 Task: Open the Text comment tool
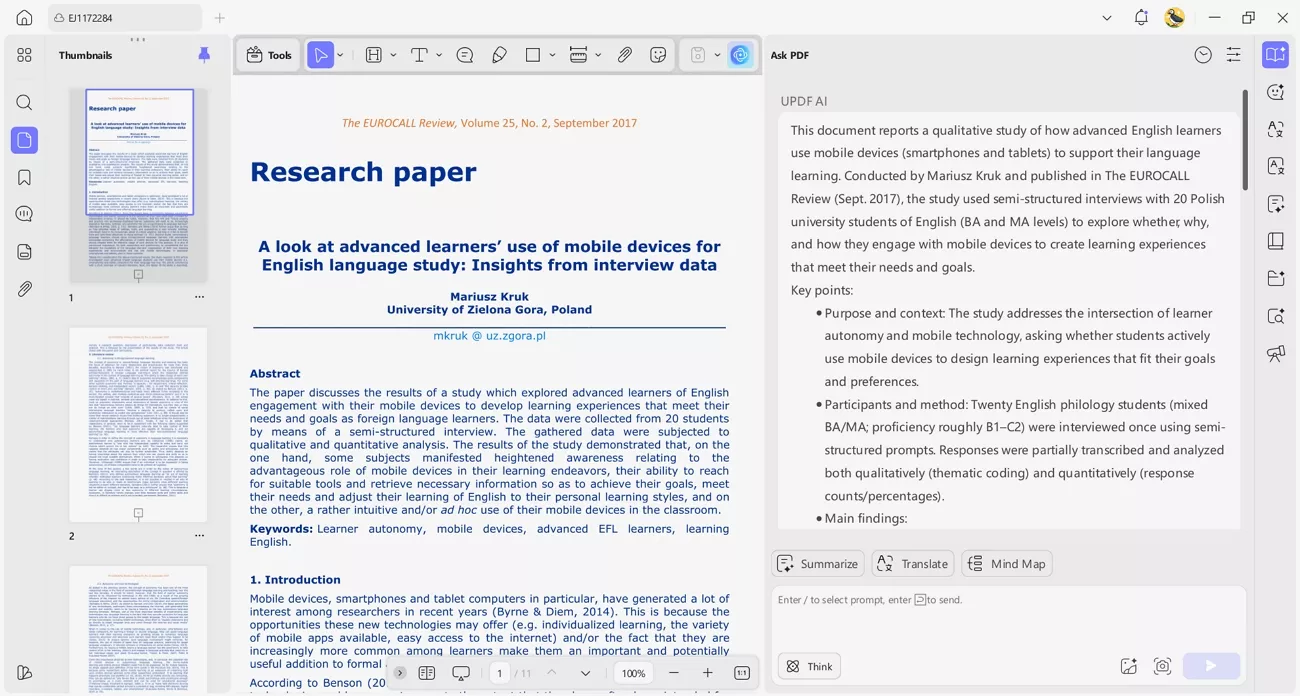465,55
